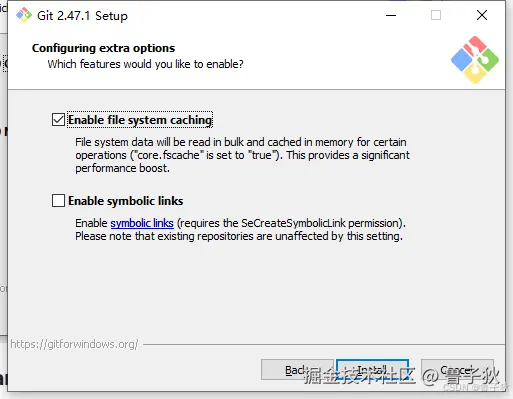The height and width of the screenshot is (399, 513).
Task: Click the "Configuring extra options" heading
Action: point(103,48)
